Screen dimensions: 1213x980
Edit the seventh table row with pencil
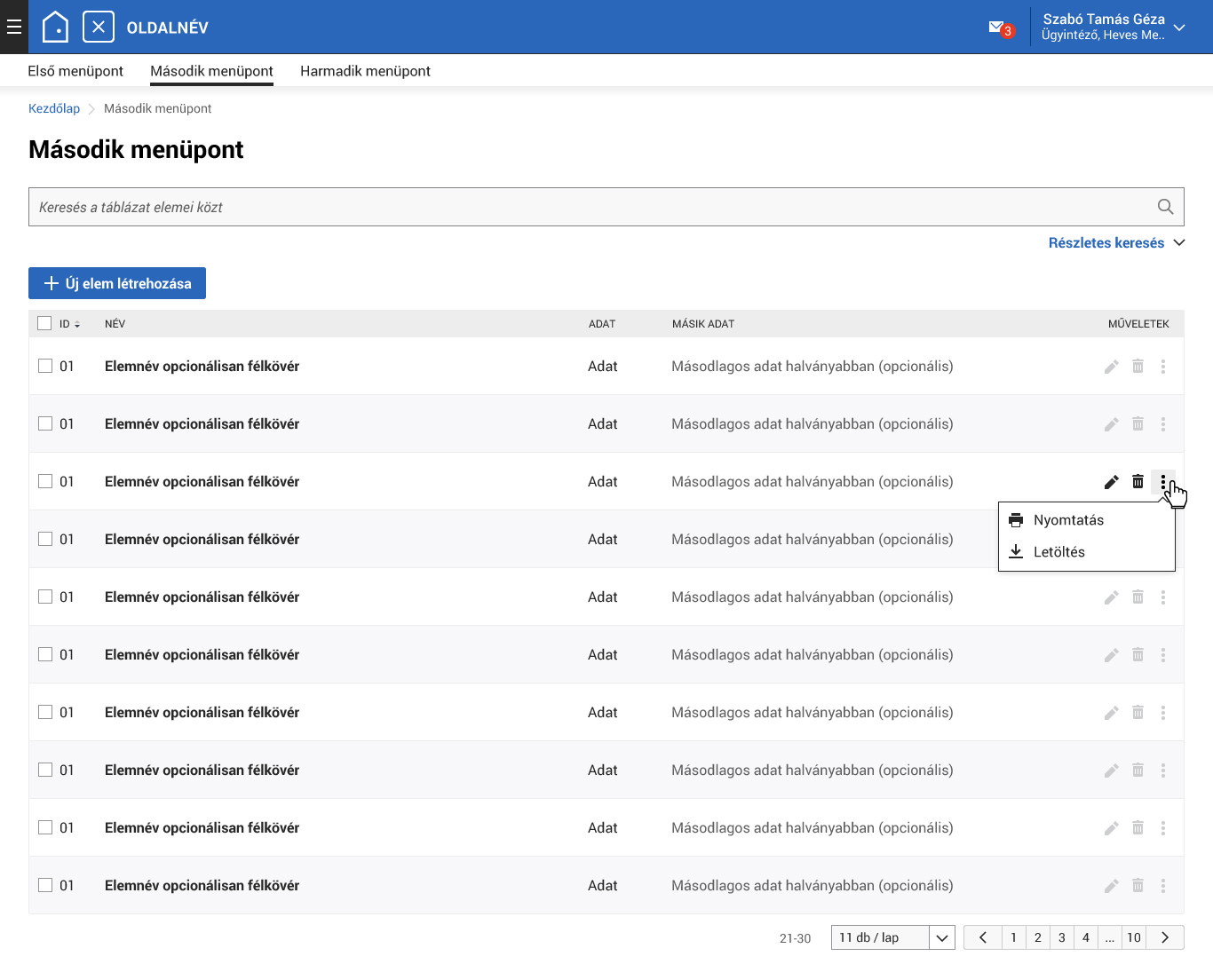click(x=1111, y=713)
